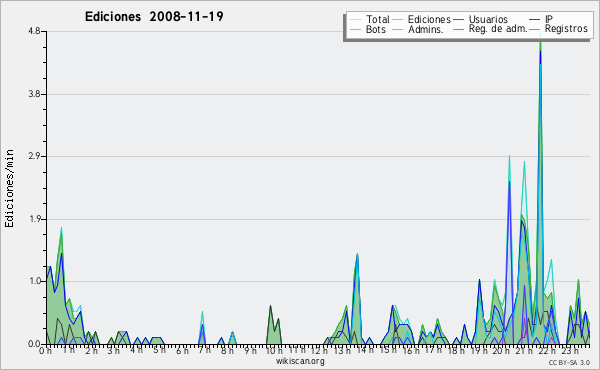Select the 'Bots' legend entry

click(375, 29)
